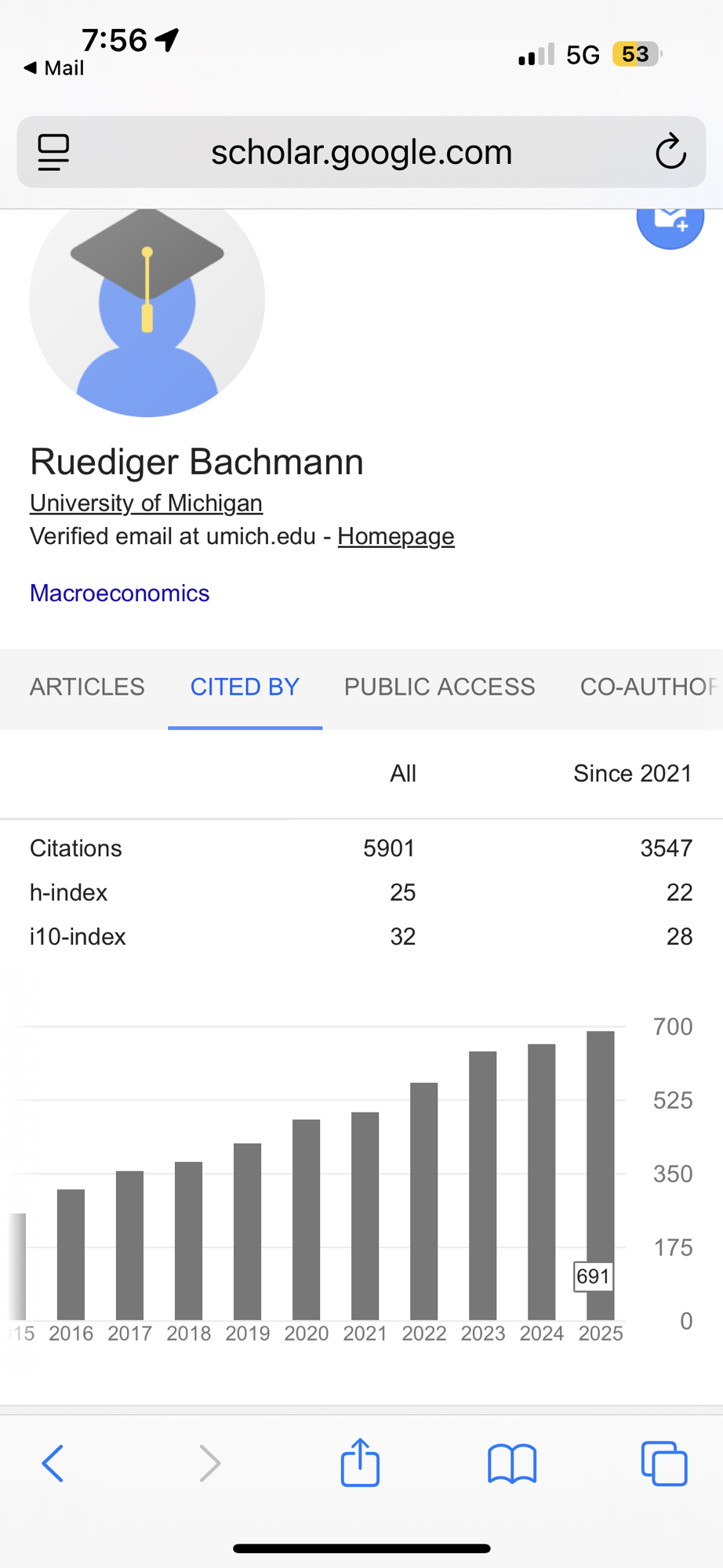This screenshot has width=723, height=1568.
Task: Switch to the Articles tab
Action: (87, 687)
